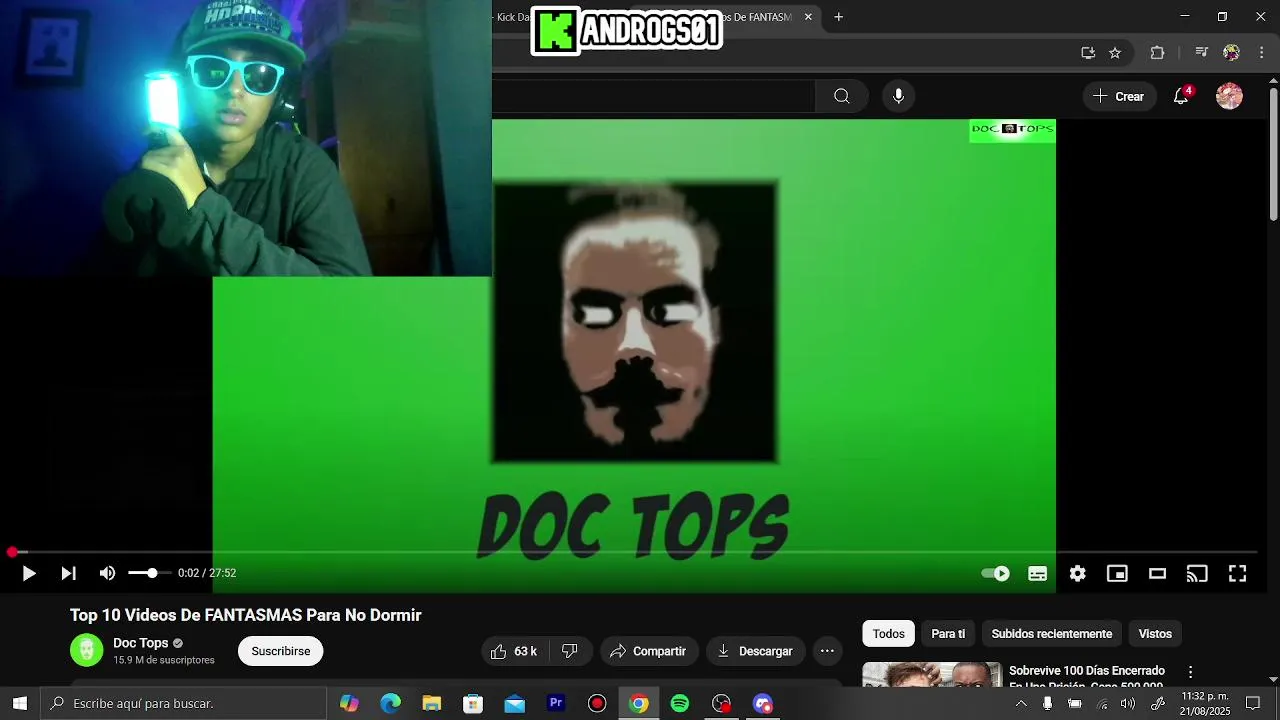This screenshot has height=720, width=1280.
Task: Switch to the Kick Dashboard tab
Action: [512, 17]
